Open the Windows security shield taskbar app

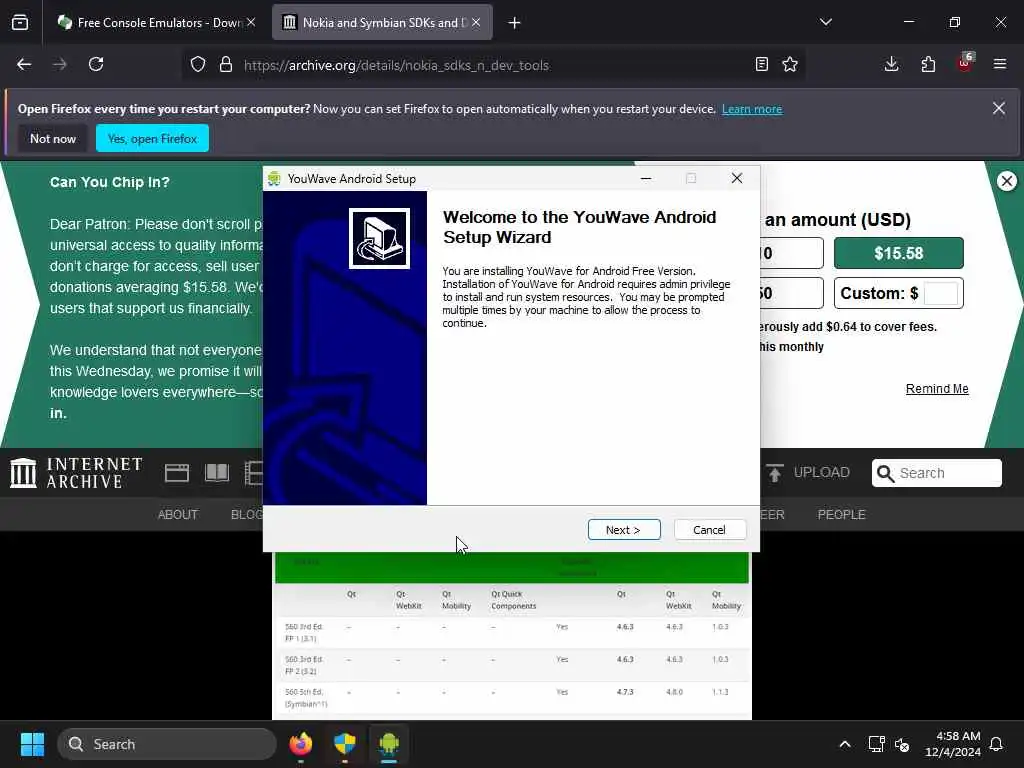click(345, 744)
